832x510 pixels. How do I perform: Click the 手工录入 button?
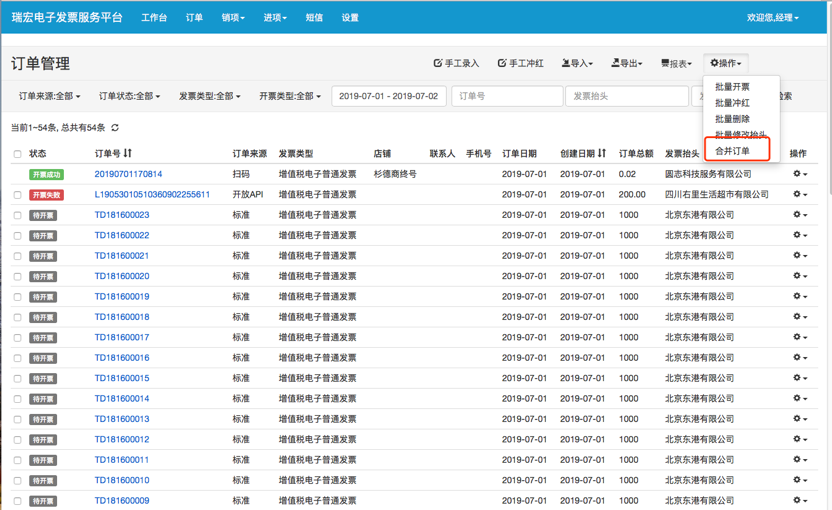[x=456, y=63]
